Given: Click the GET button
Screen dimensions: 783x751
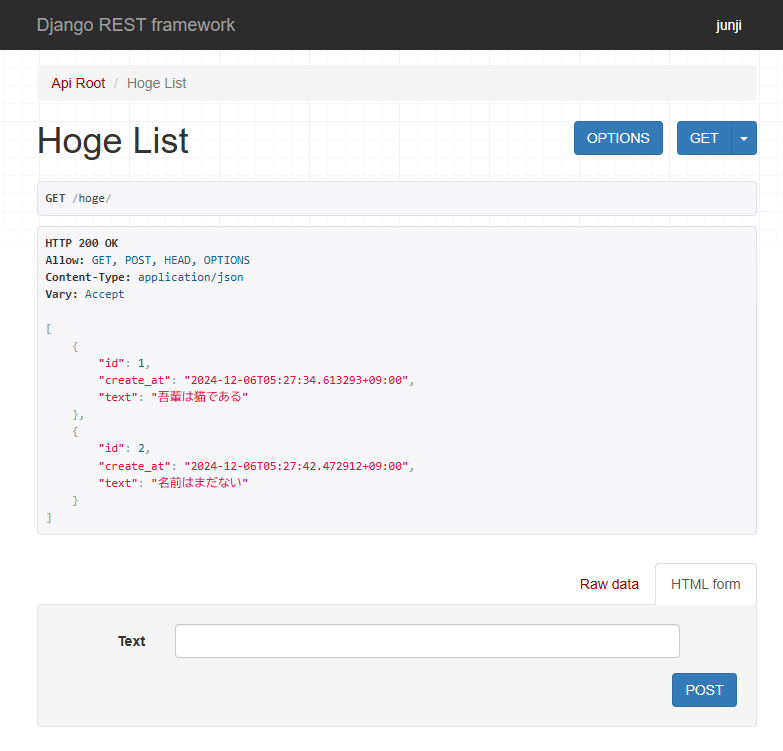Looking at the screenshot, I should pyautogui.click(x=704, y=138).
